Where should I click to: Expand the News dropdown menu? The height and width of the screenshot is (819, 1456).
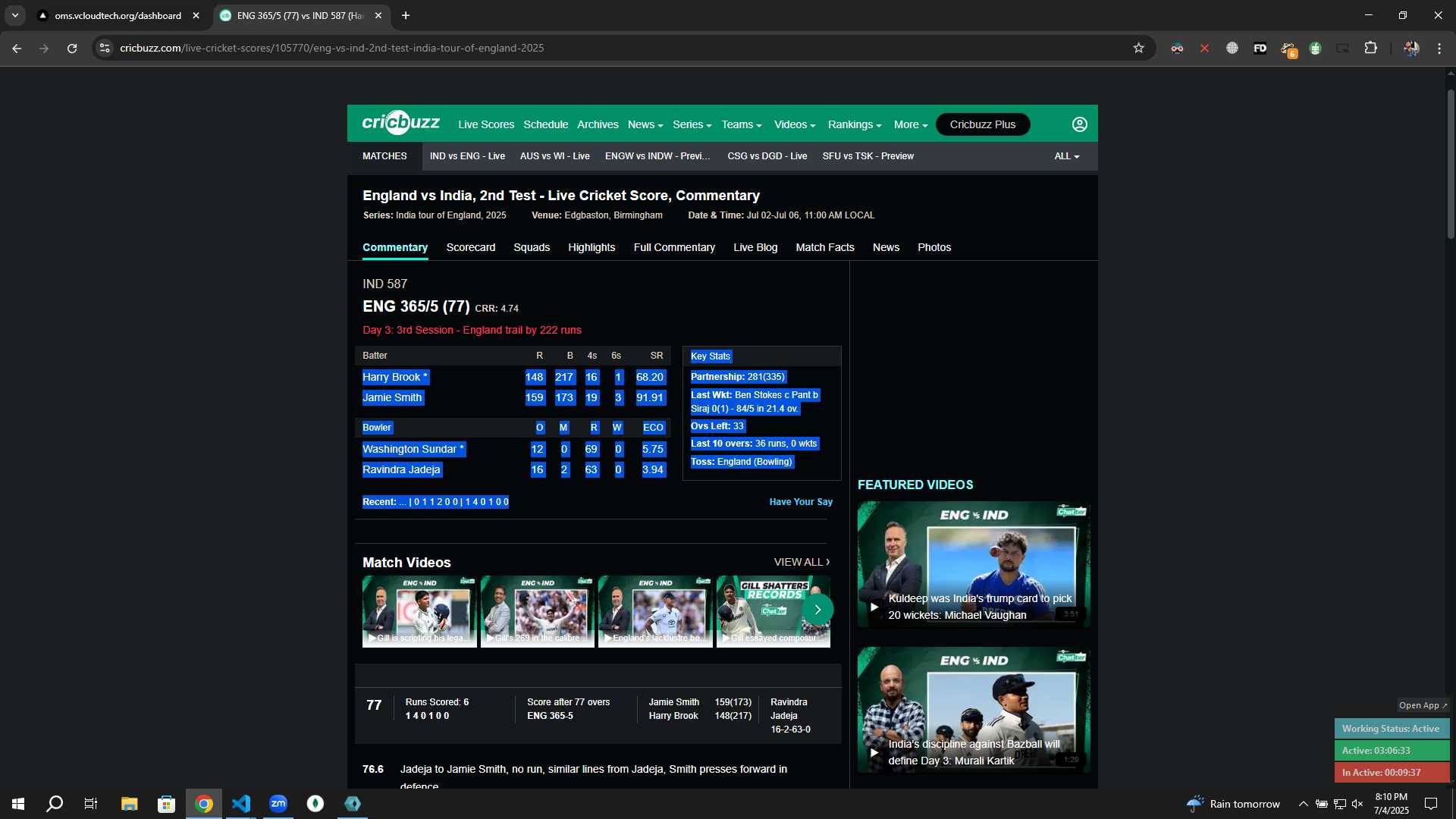click(x=645, y=124)
